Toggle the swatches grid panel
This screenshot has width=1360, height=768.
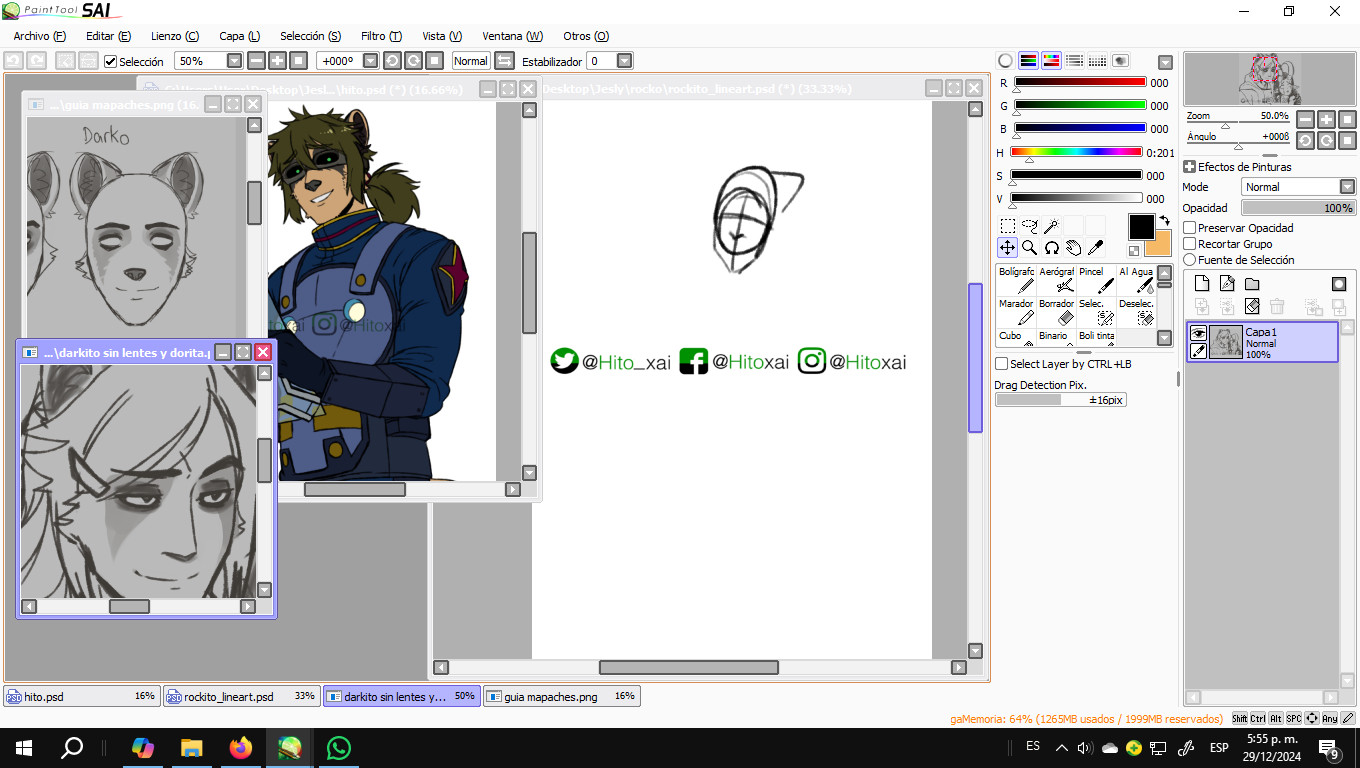pyautogui.click(x=1097, y=60)
